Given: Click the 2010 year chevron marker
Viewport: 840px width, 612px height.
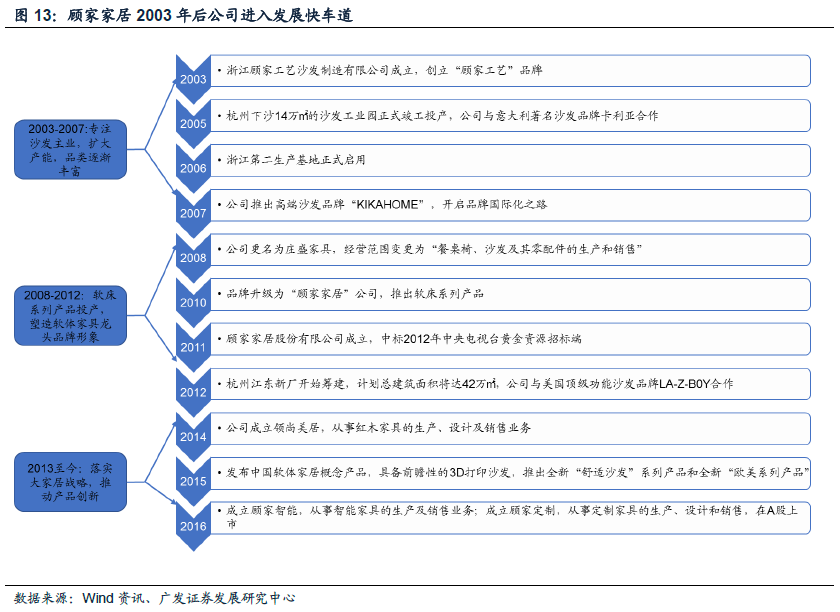Looking at the screenshot, I should click(193, 303).
